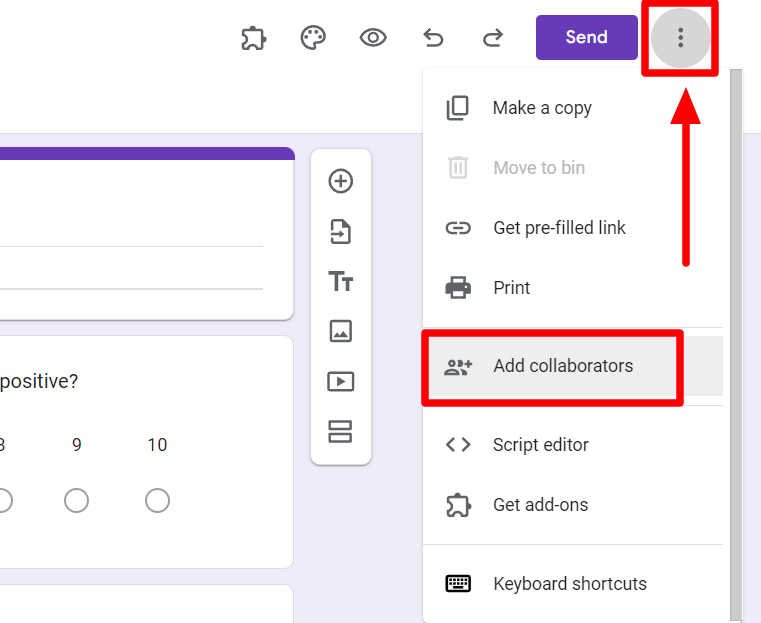Add a section from the sidebar
The width and height of the screenshot is (761, 623).
341,431
